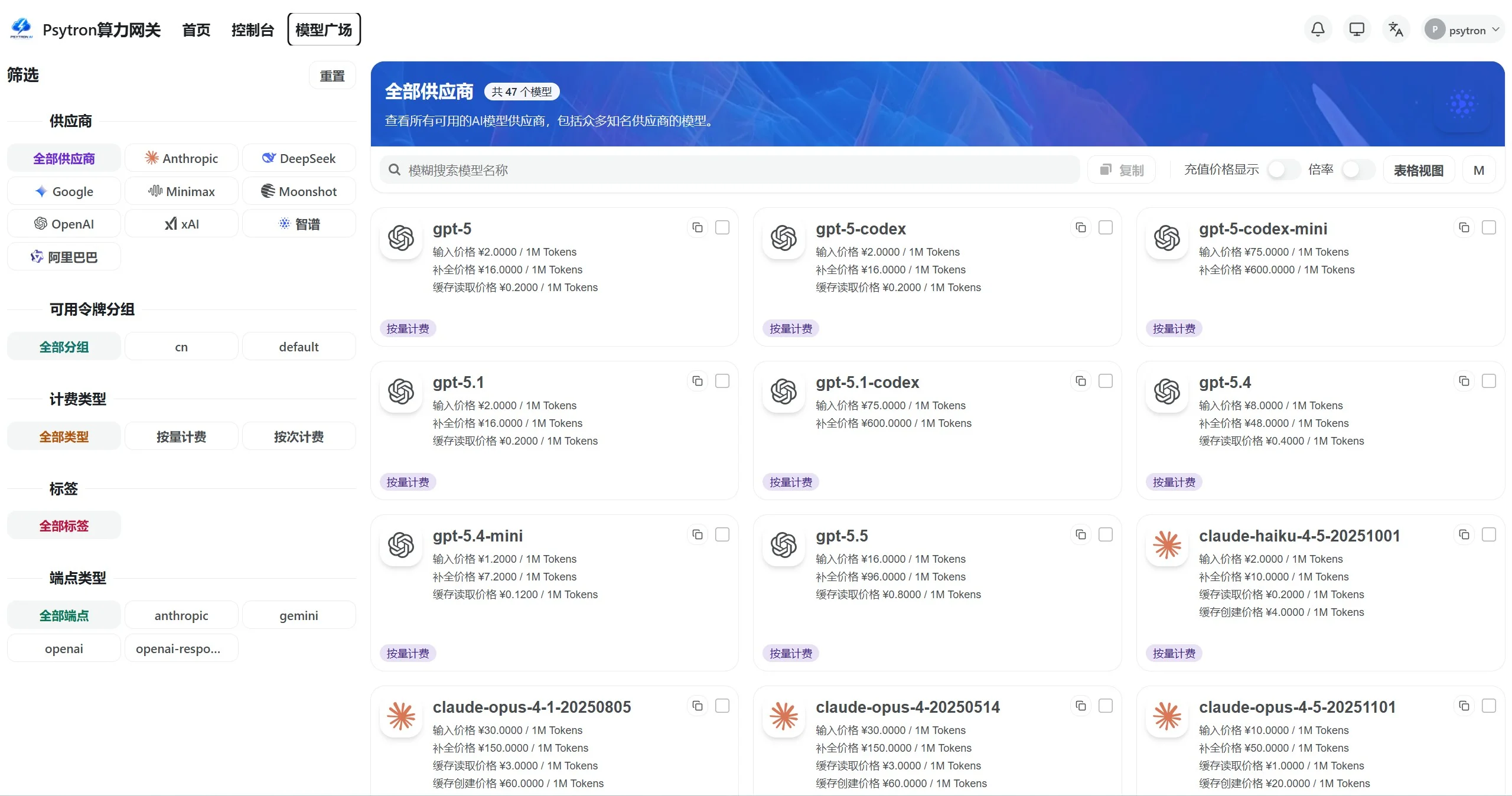Go to 首页 in the top navigation

point(196,30)
